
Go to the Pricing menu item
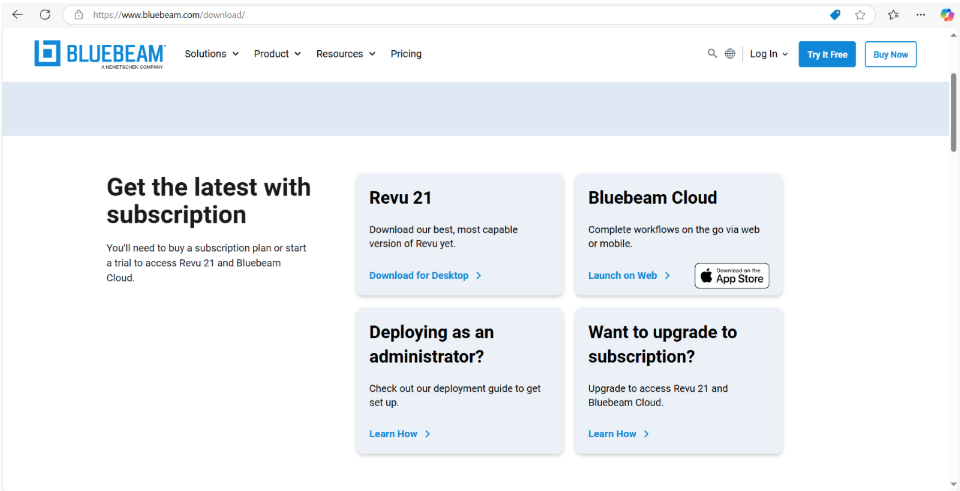[x=406, y=54]
